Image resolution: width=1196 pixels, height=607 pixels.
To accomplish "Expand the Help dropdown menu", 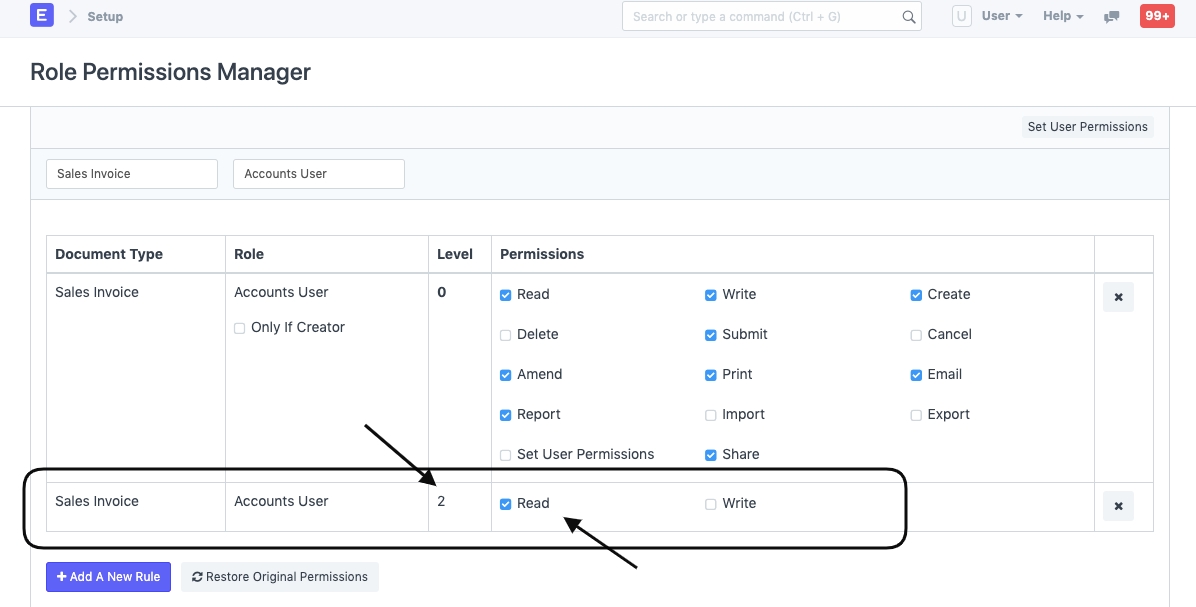I will 1063,16.
